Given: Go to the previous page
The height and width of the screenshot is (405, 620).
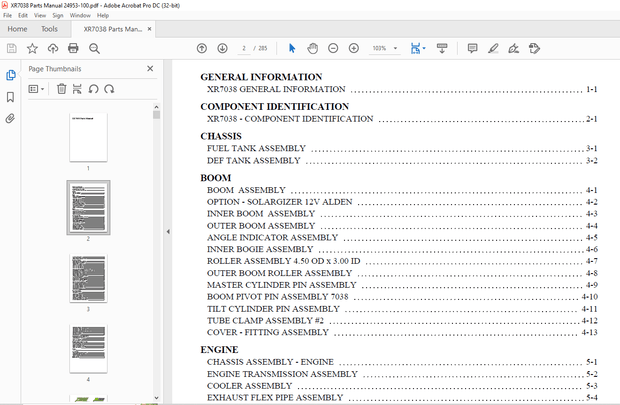Looking at the screenshot, I should (202, 48).
